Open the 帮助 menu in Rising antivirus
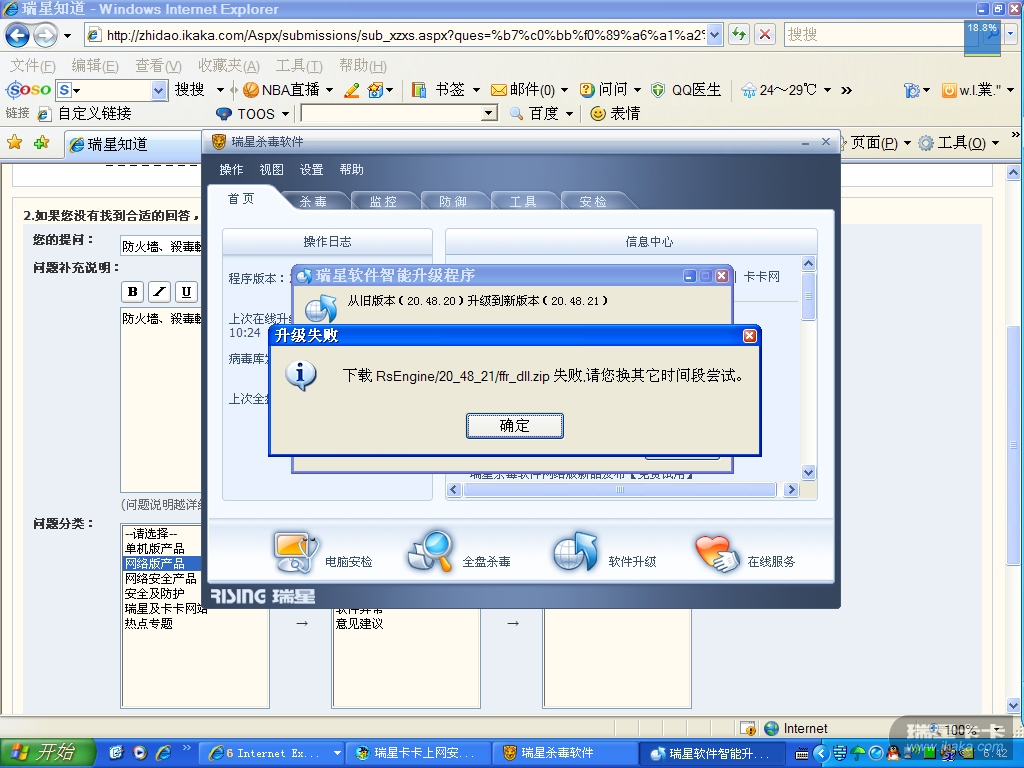 coord(351,170)
